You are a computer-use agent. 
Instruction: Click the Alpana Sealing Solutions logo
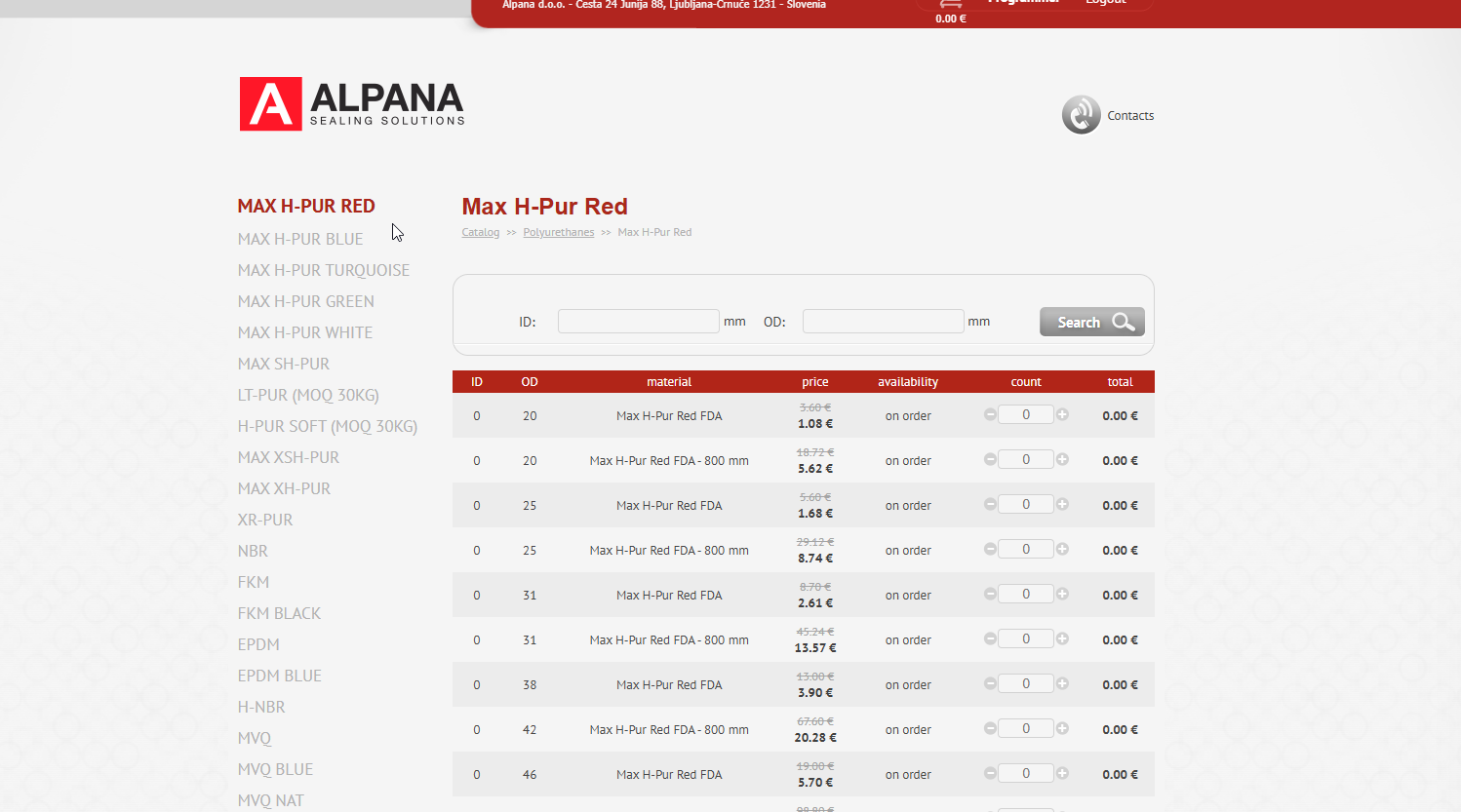point(352,103)
